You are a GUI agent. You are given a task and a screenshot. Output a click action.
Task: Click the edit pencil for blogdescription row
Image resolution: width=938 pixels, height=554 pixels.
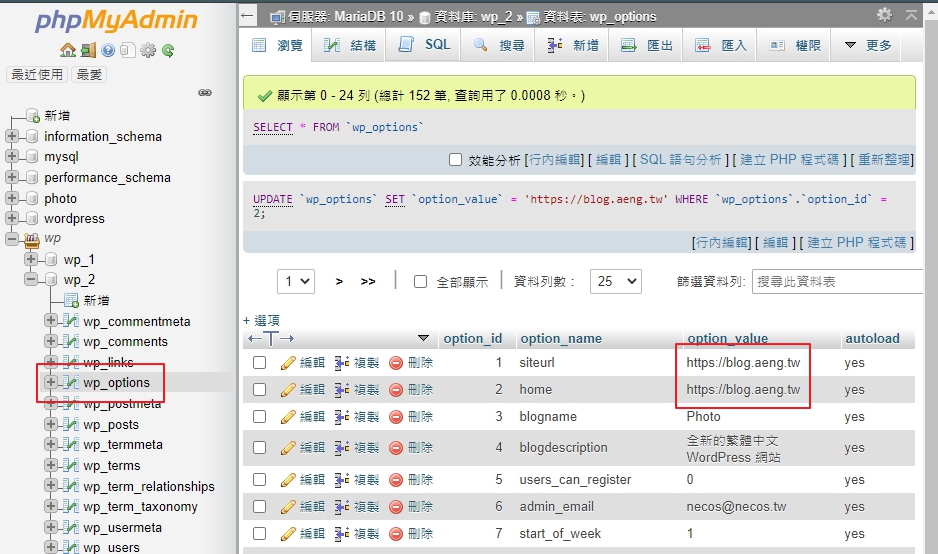pos(288,448)
